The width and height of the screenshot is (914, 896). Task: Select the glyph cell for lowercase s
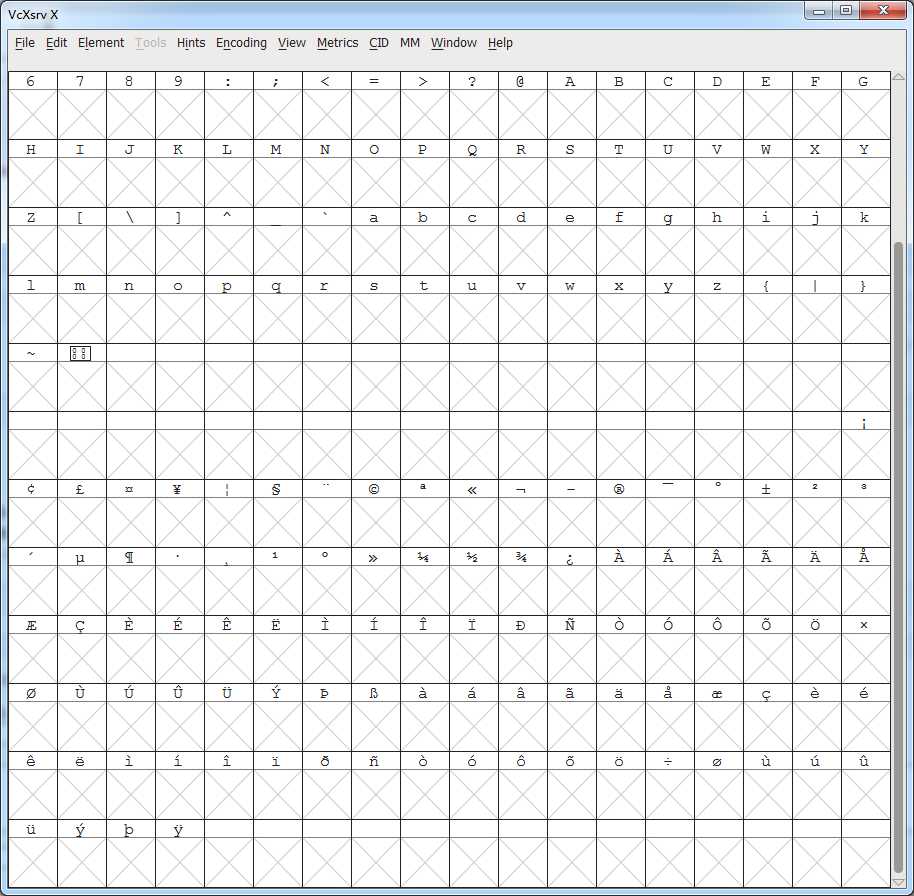376,310
